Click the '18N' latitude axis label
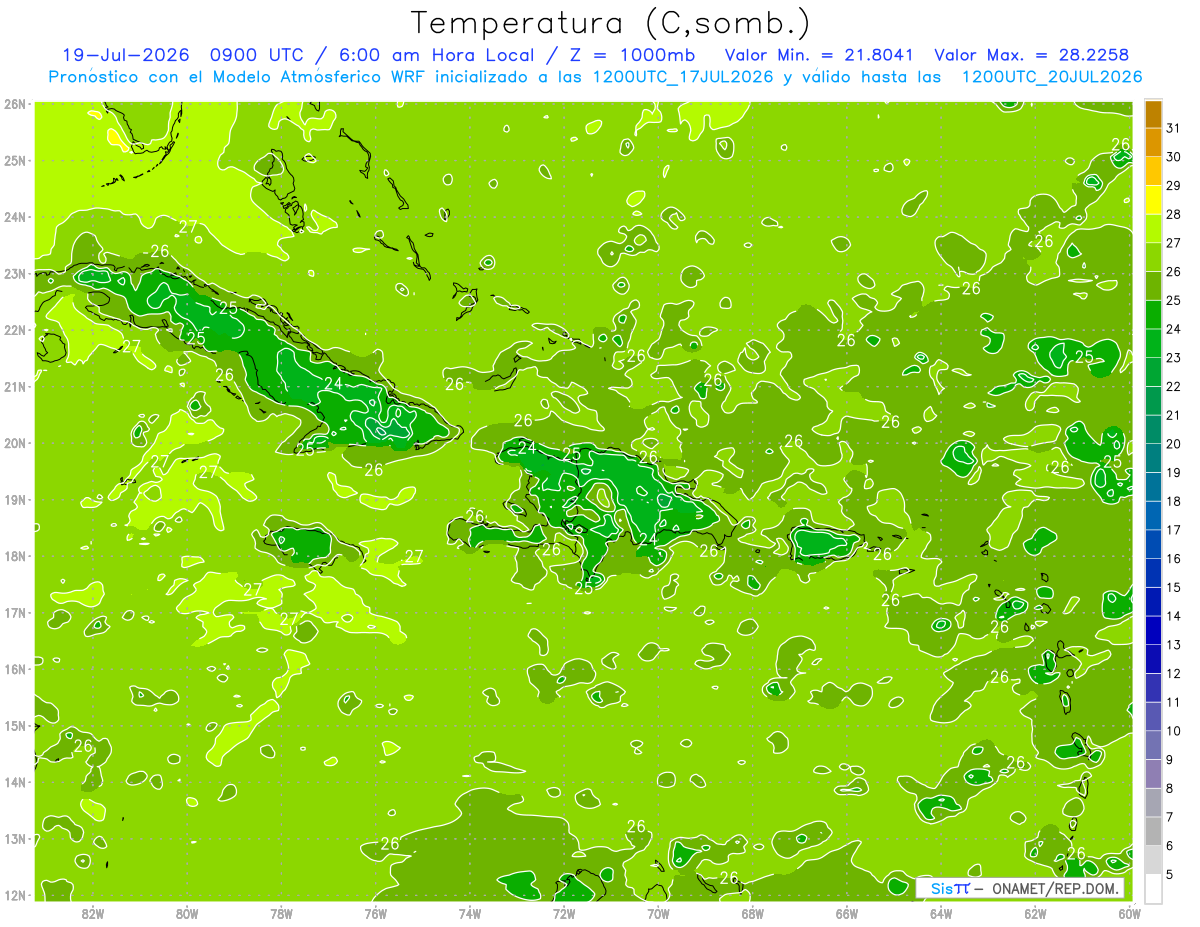1200x927 pixels. click(x=15, y=556)
